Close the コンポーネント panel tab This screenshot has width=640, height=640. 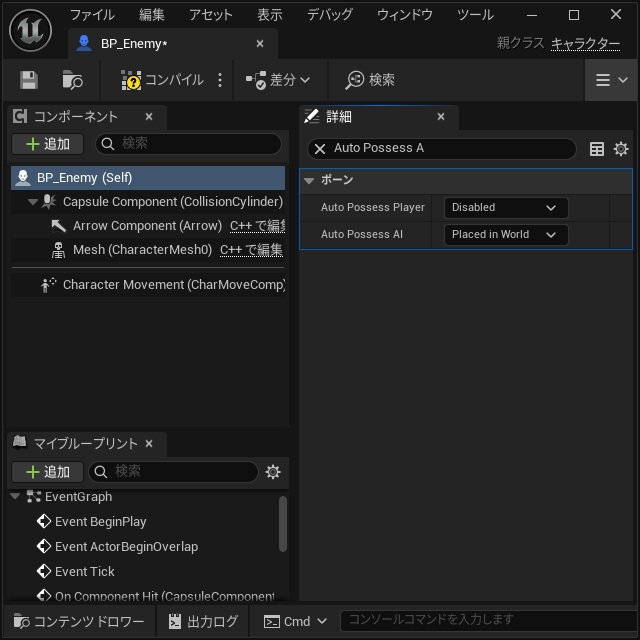coord(149,117)
